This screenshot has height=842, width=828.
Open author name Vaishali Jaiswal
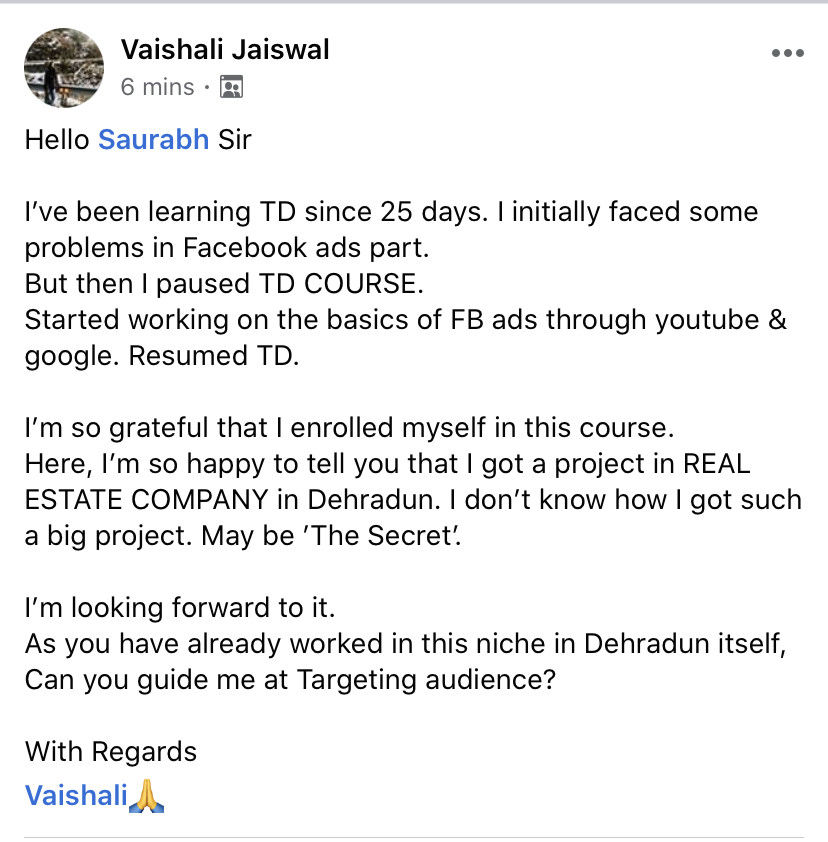(225, 49)
